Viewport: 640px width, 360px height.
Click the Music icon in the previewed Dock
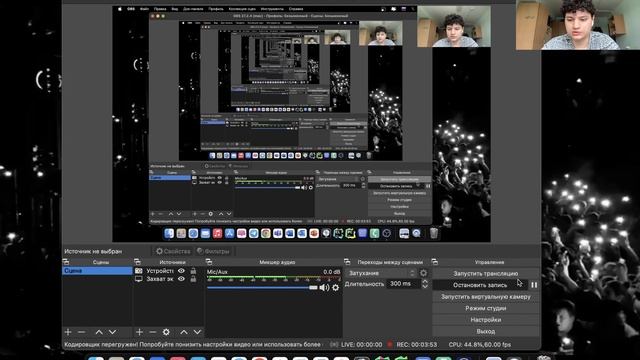pos(217,233)
